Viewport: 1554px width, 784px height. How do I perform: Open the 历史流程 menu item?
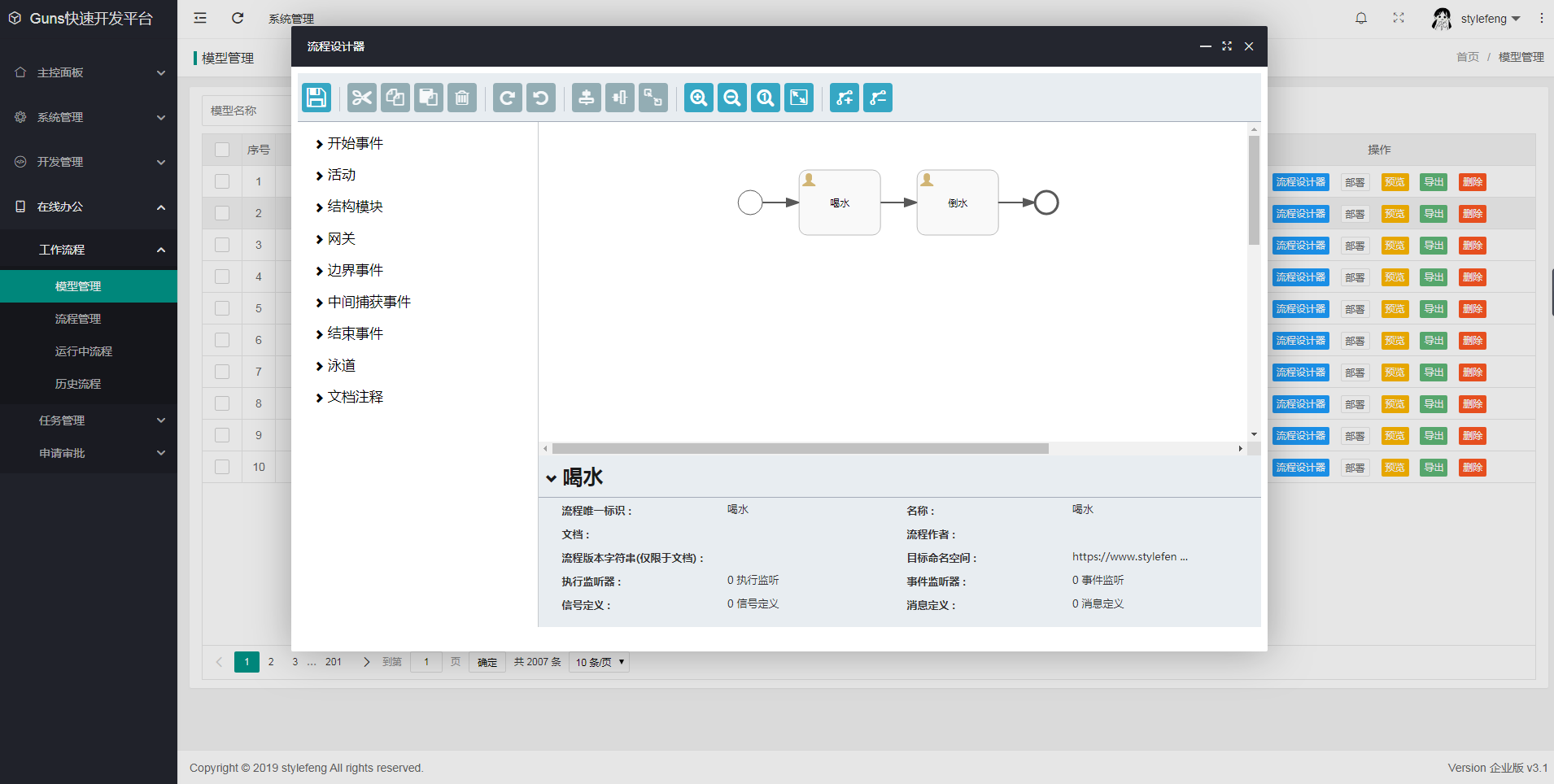[x=78, y=383]
